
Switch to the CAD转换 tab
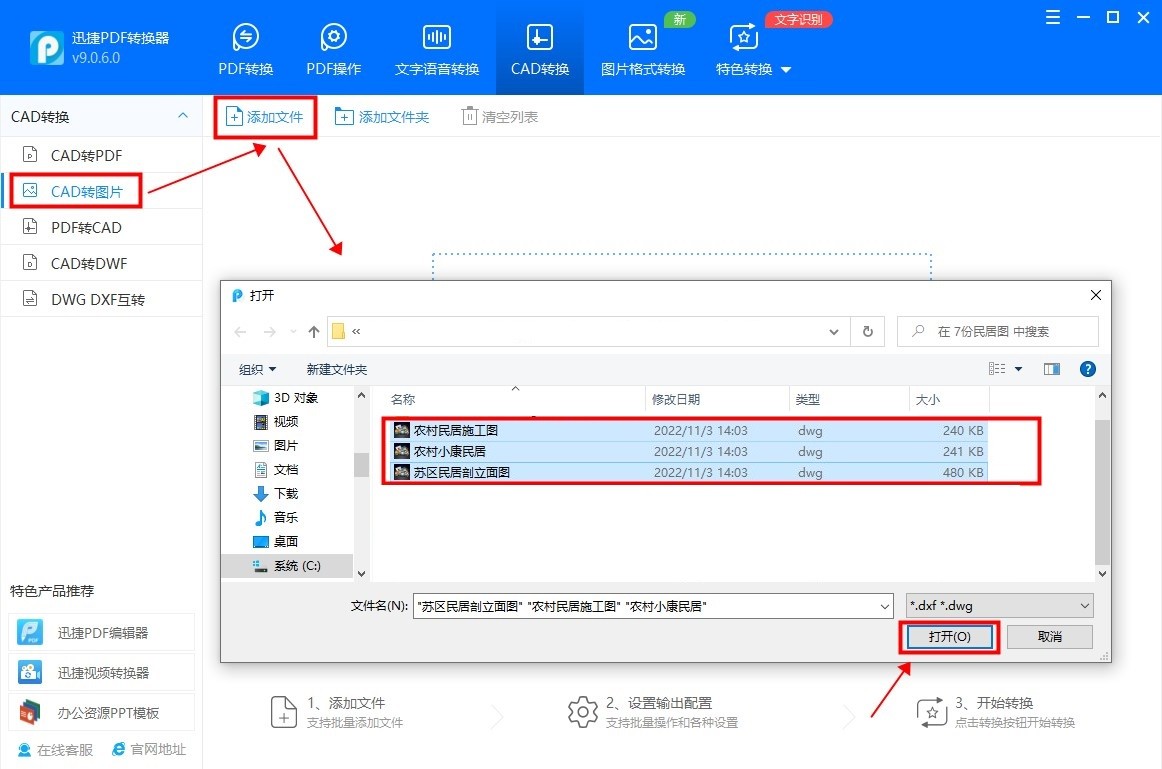point(538,38)
